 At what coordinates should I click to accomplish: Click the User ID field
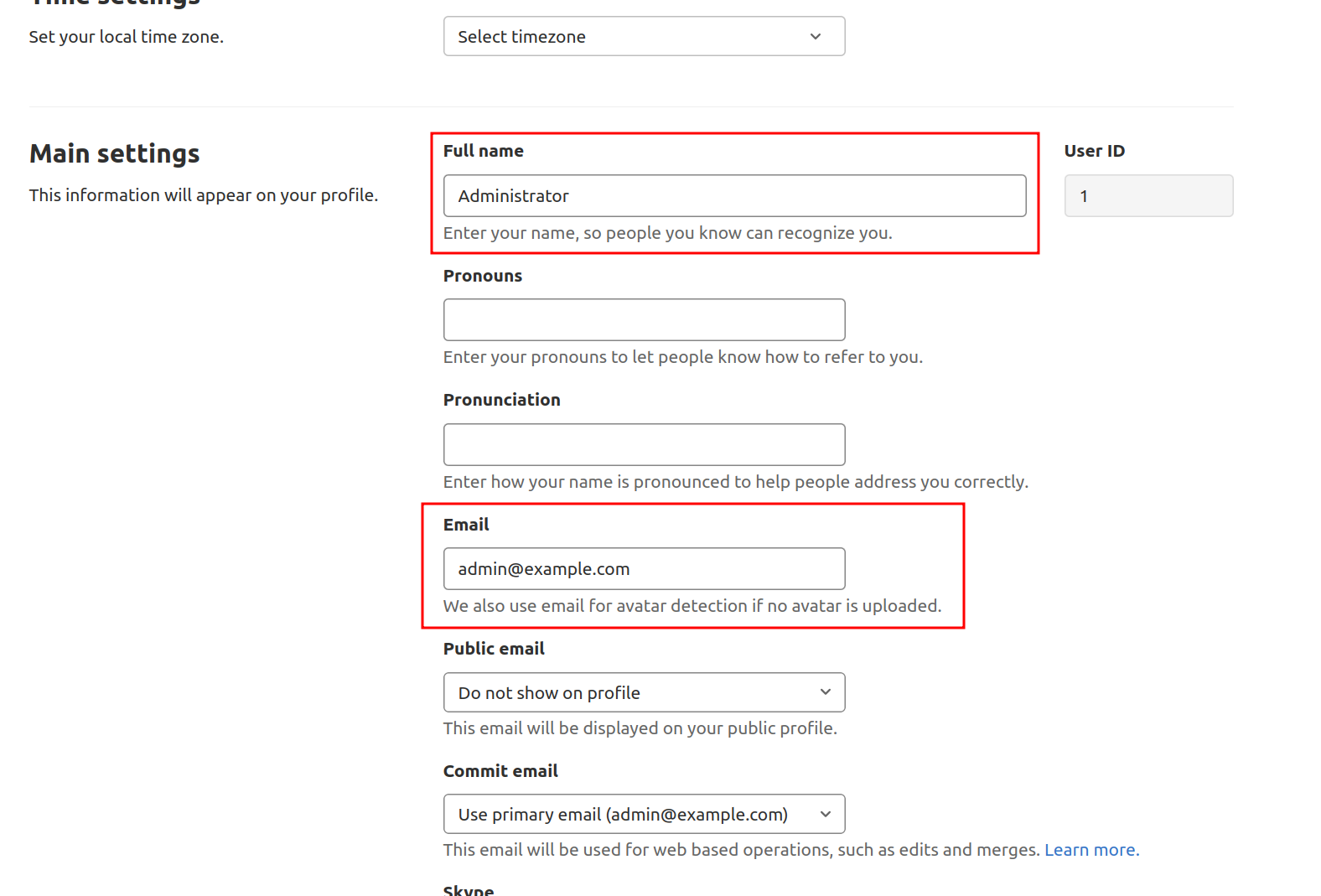(1147, 196)
